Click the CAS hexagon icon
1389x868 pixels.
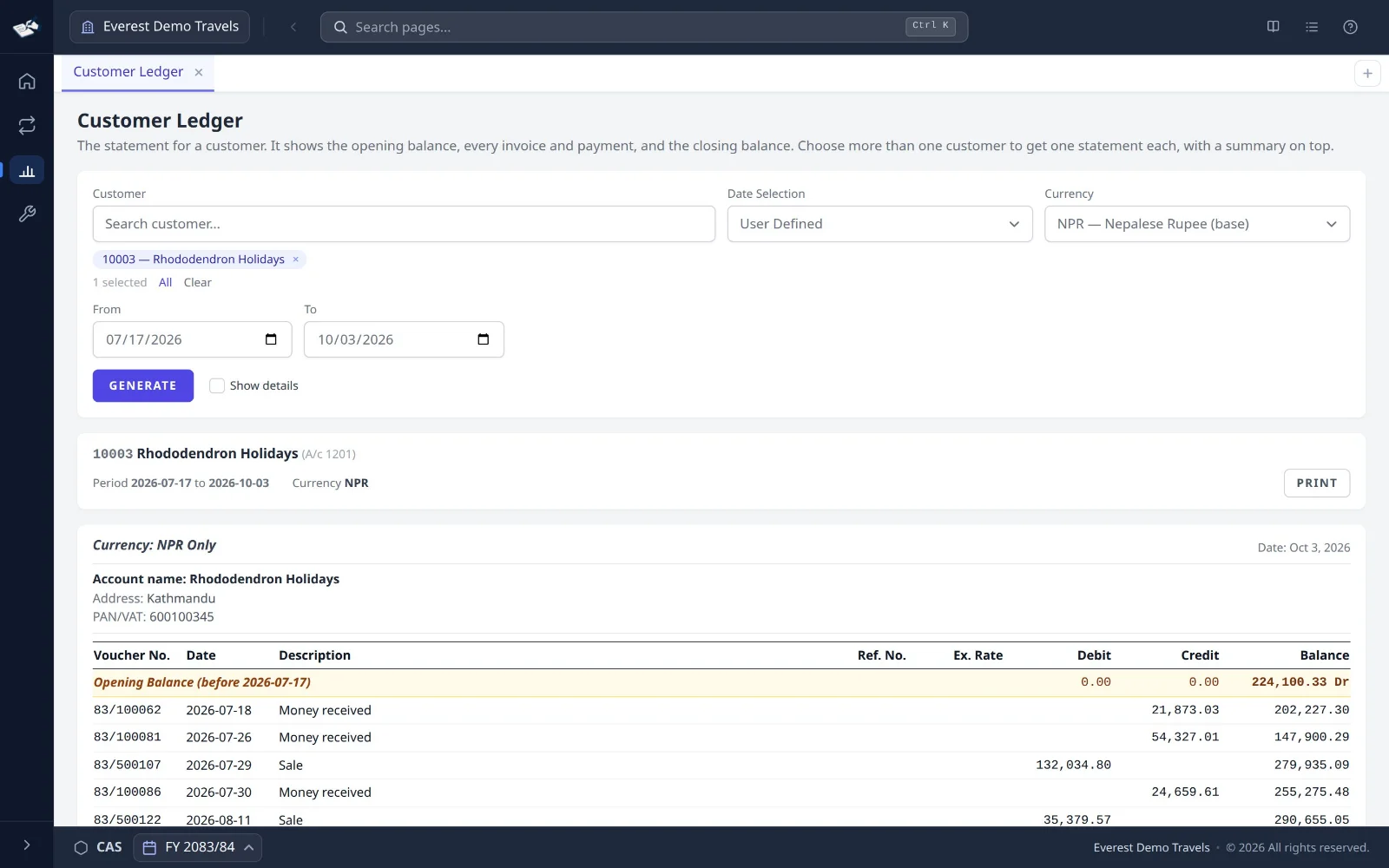pyautogui.click(x=81, y=847)
